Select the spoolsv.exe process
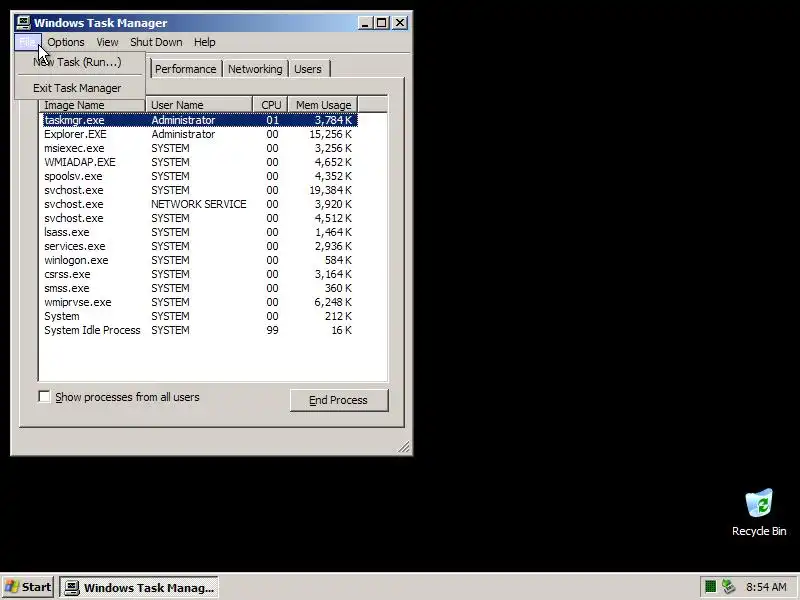The width and height of the screenshot is (800, 600). (200, 176)
